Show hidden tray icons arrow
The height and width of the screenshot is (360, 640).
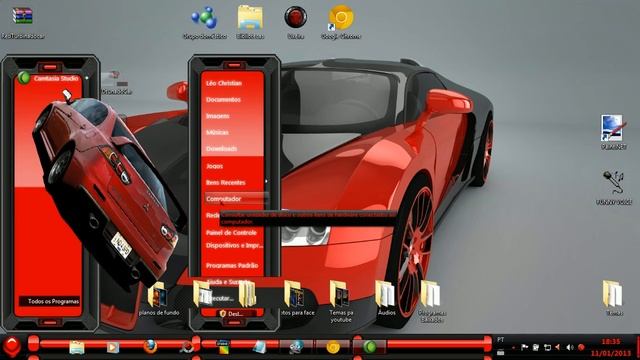pyautogui.click(x=513, y=348)
